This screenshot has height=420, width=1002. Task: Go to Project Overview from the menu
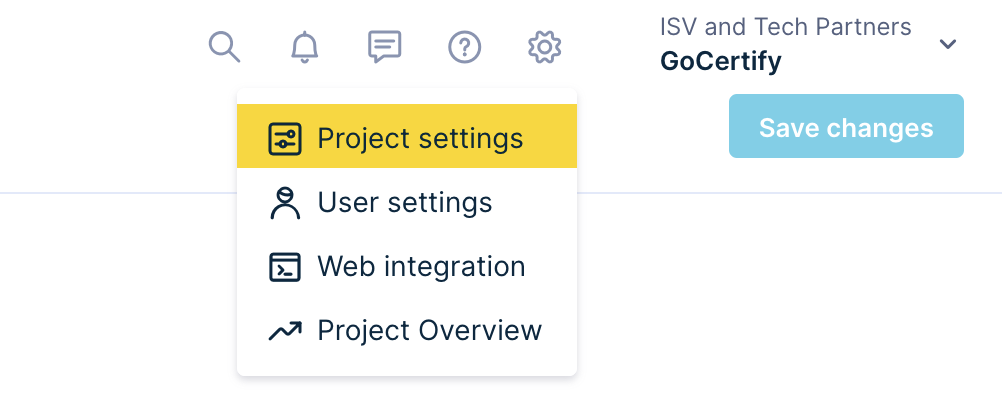tap(429, 331)
